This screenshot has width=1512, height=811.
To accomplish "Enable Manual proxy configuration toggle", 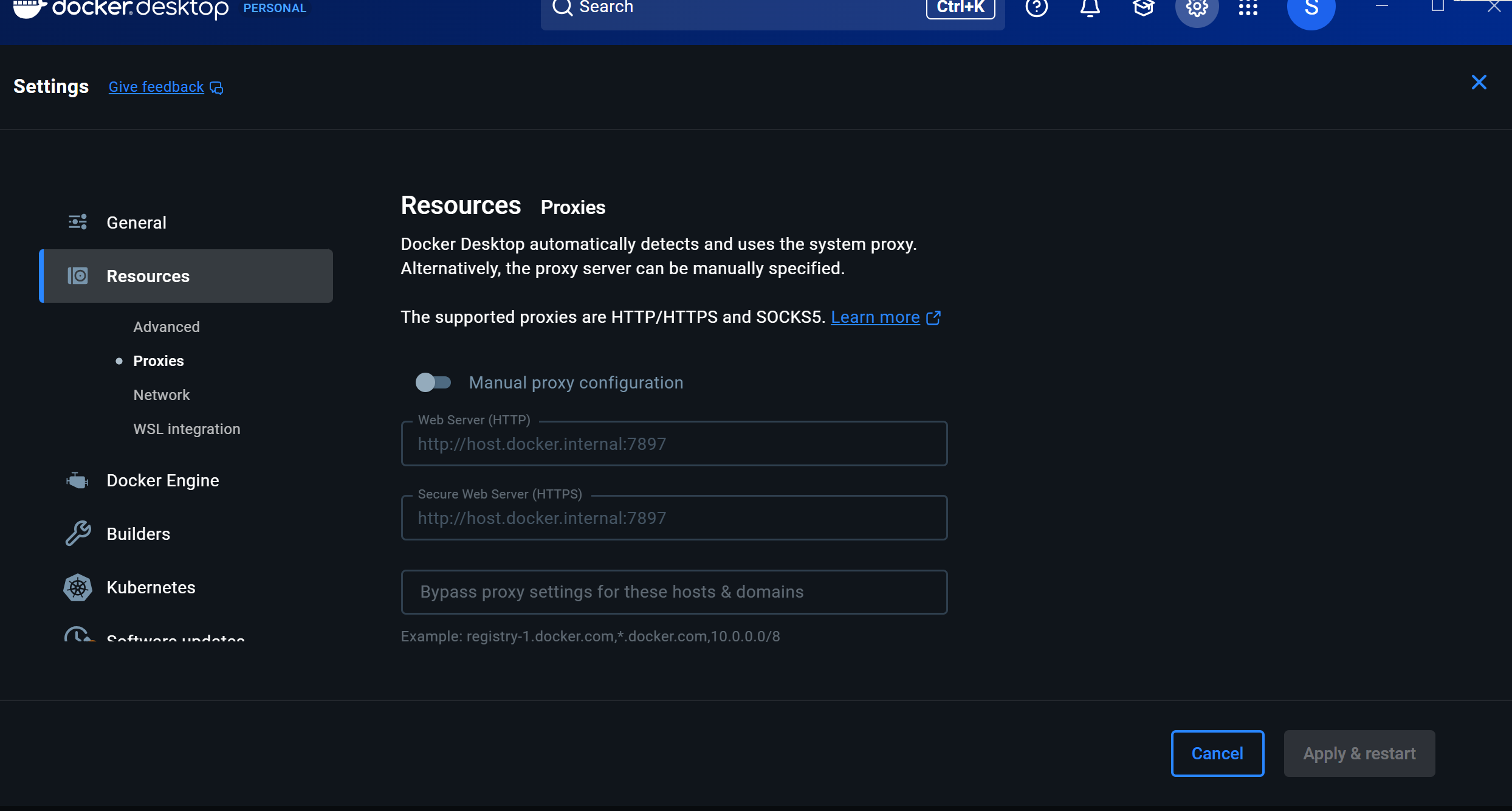I will pos(433,382).
